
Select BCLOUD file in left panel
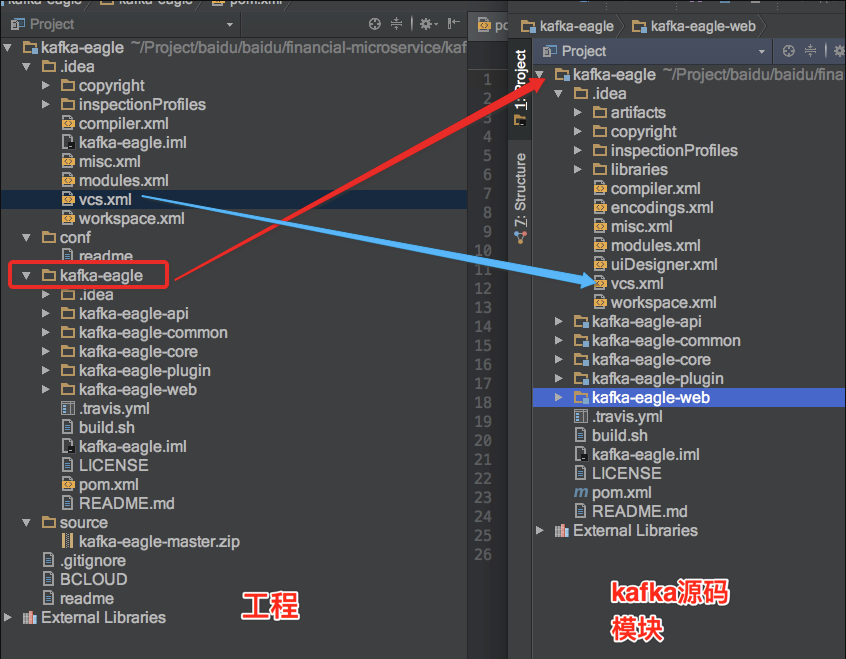coord(85,579)
